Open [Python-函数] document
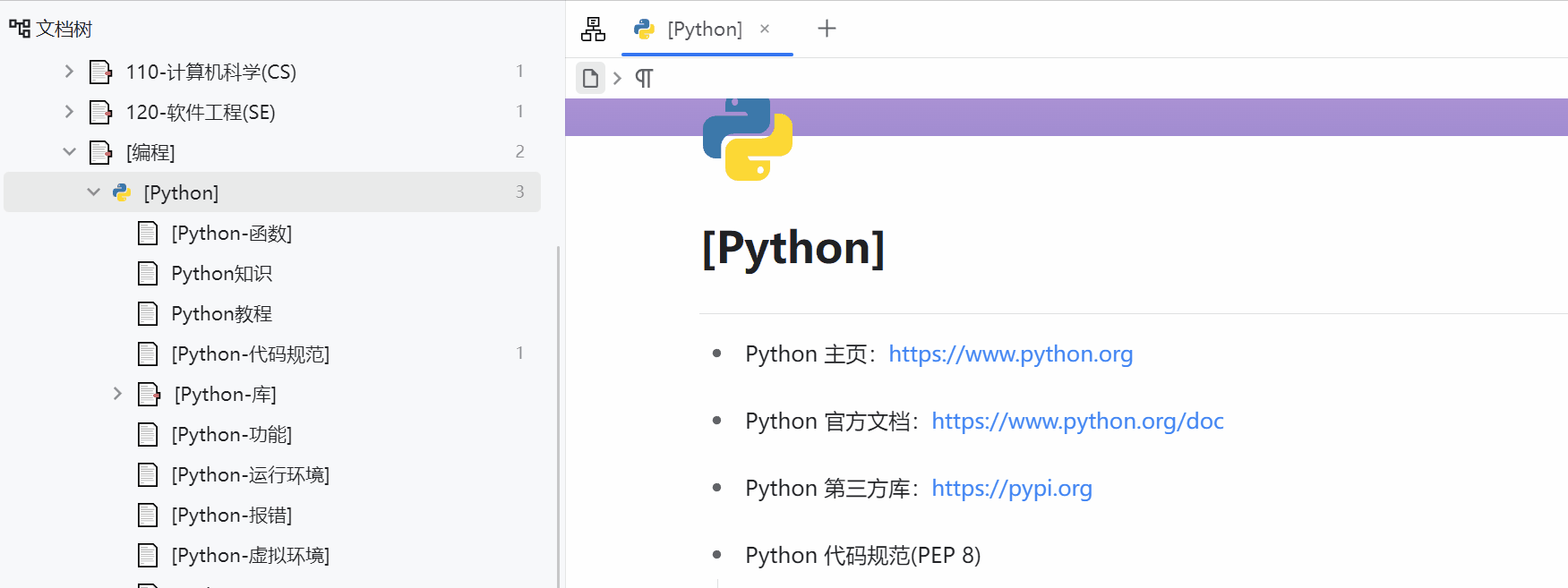Image resolution: width=1568 pixels, height=588 pixels. click(x=232, y=234)
